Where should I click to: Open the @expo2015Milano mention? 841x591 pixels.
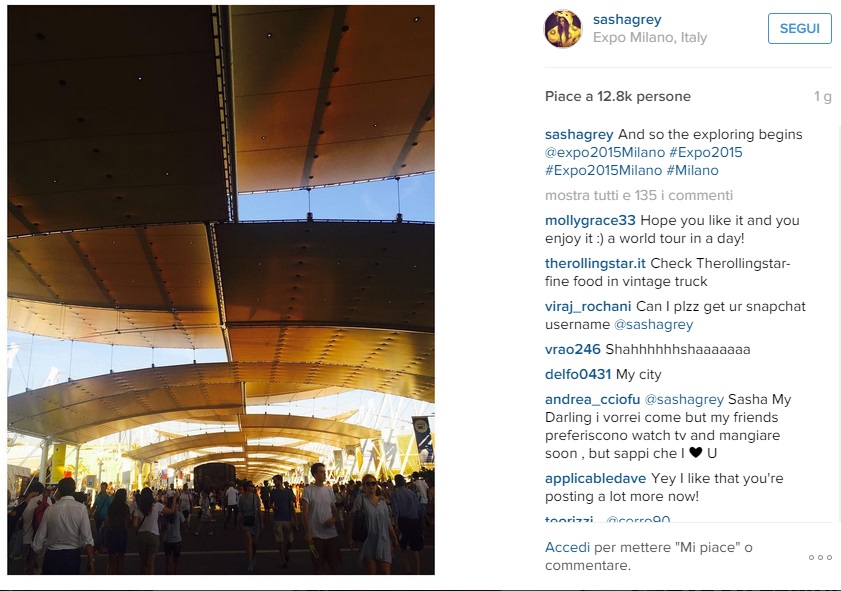click(604, 152)
